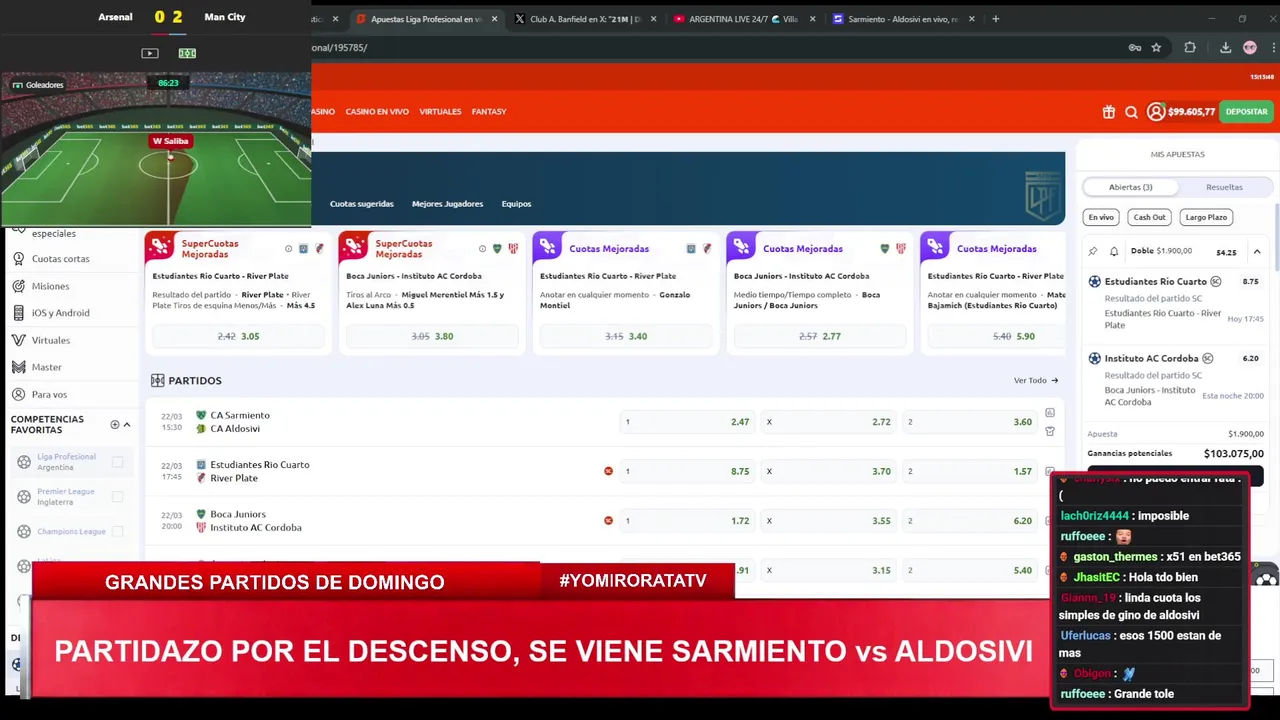Open the site search magnifier icon
The image size is (1280, 720).
(1131, 112)
